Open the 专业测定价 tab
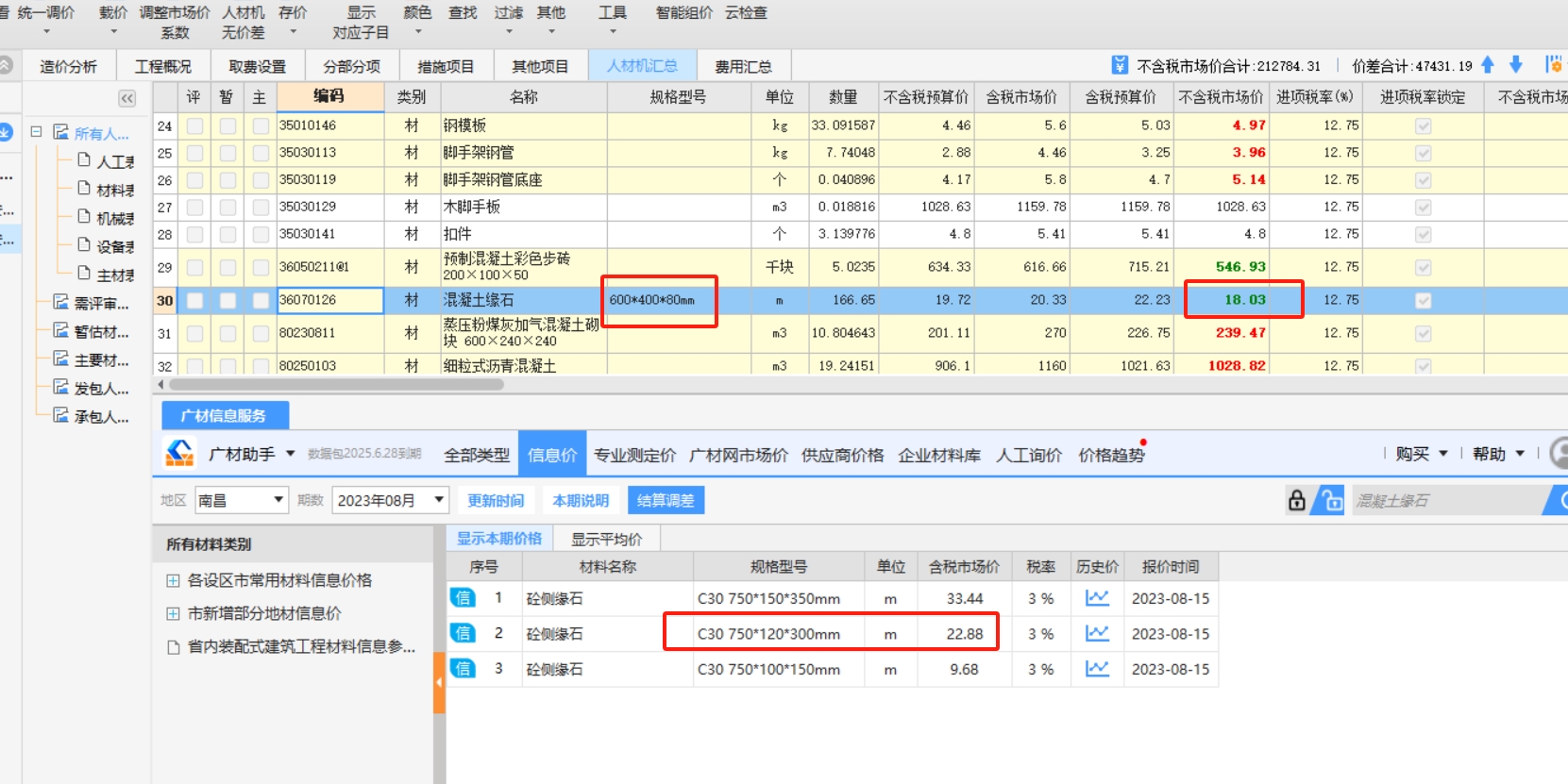Viewport: 1568px width, 784px height. [634, 455]
